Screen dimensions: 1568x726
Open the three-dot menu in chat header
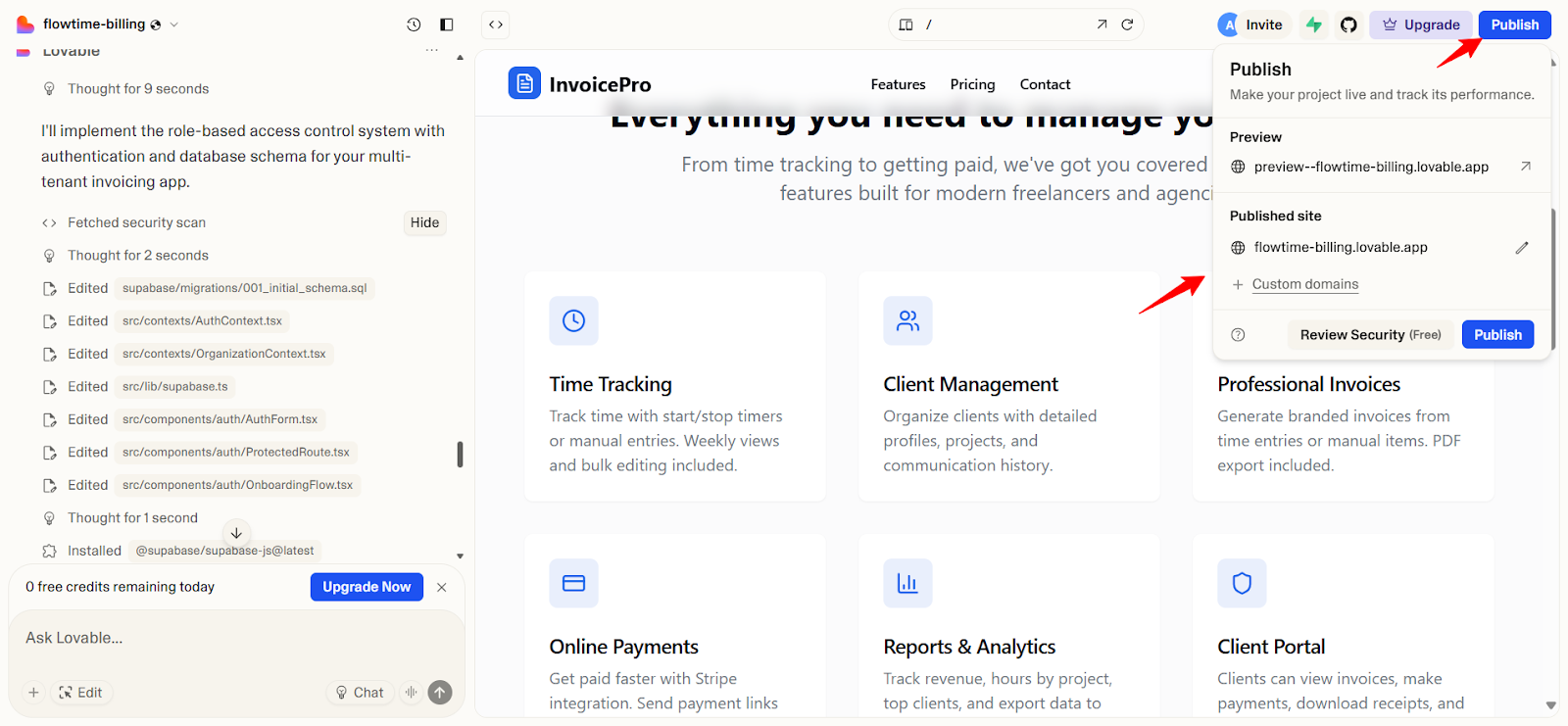pyautogui.click(x=431, y=50)
